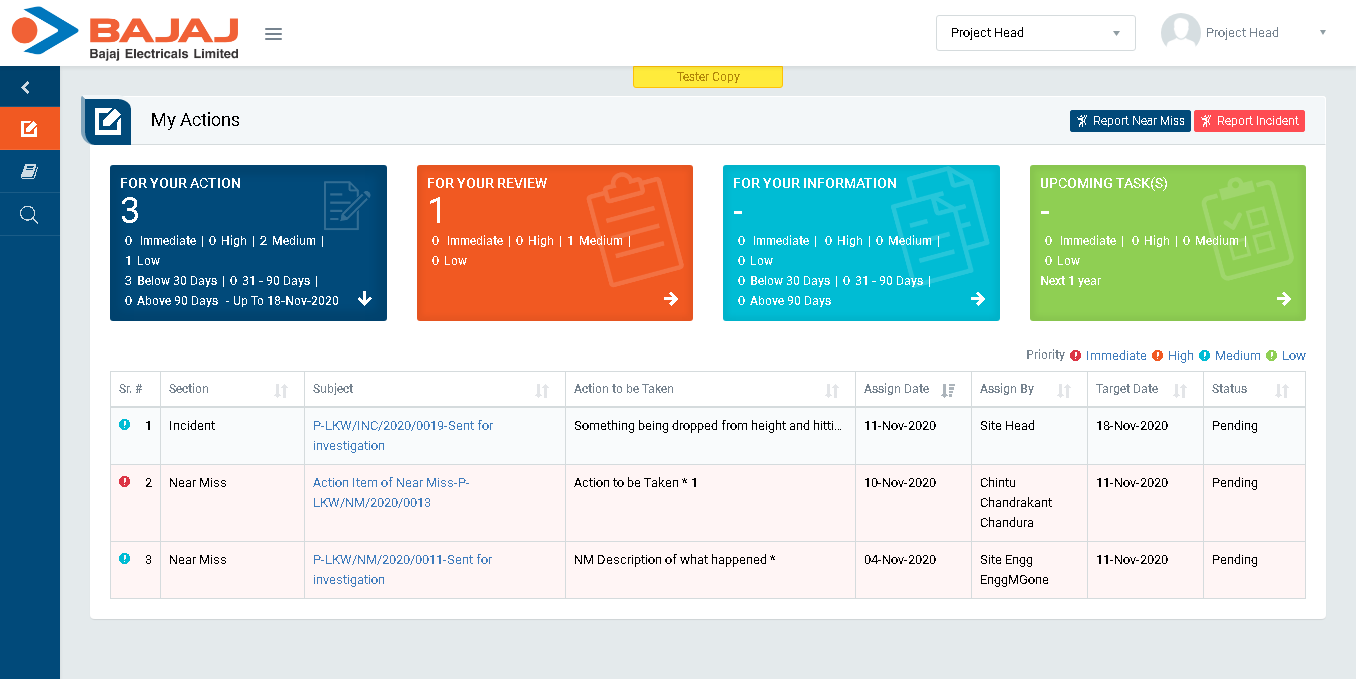
Task: Open the book icon in sidebar
Action: tap(29, 172)
